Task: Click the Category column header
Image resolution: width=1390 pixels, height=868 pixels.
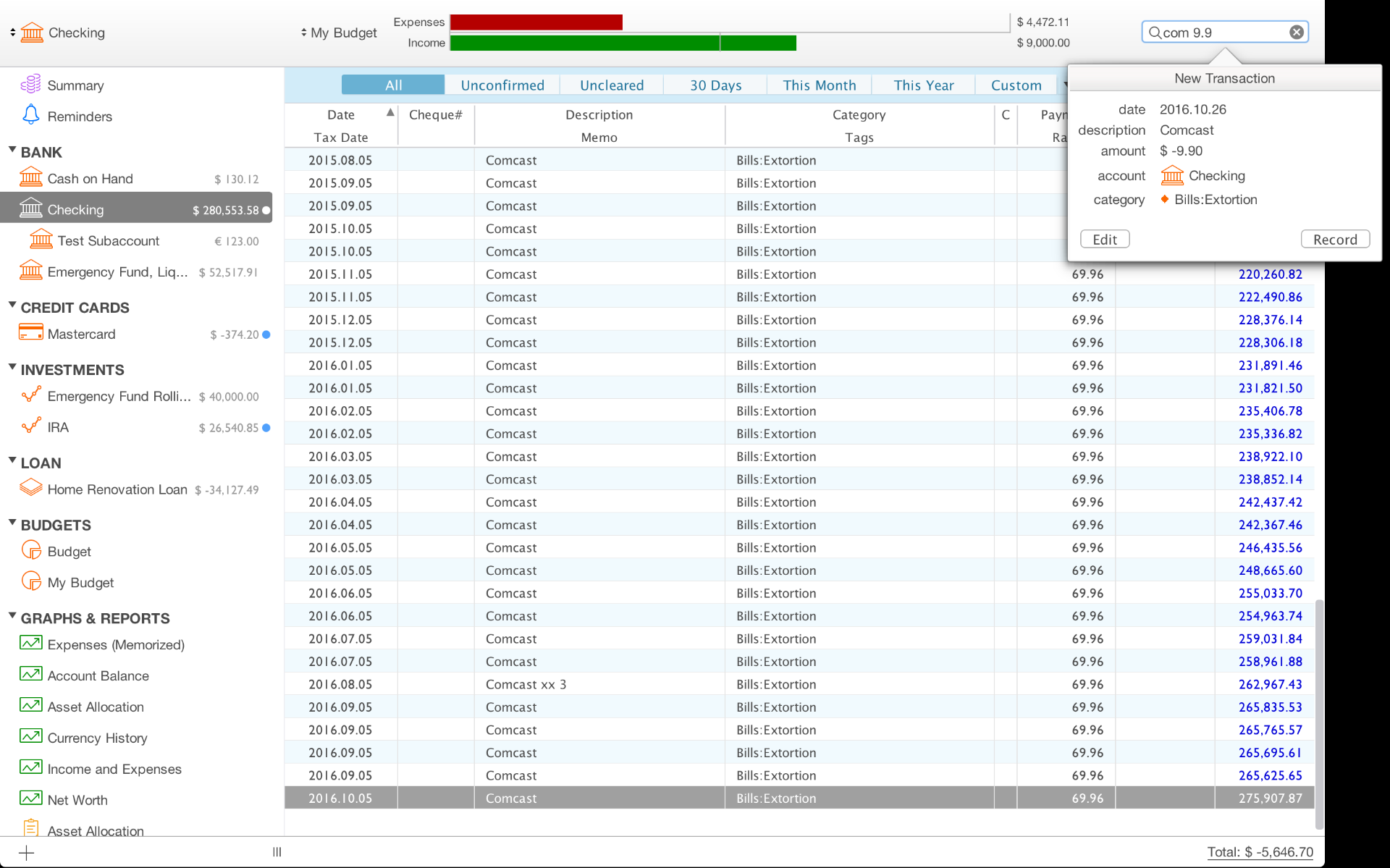Action: coord(859,115)
